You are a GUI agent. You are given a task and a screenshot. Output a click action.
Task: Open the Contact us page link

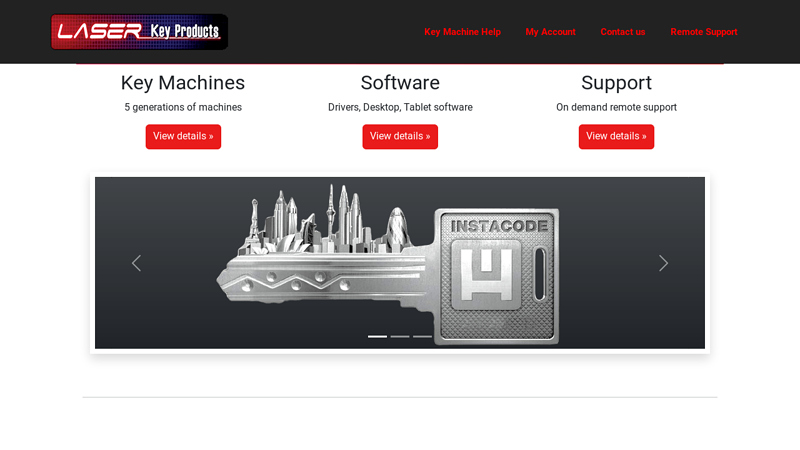coord(622,32)
